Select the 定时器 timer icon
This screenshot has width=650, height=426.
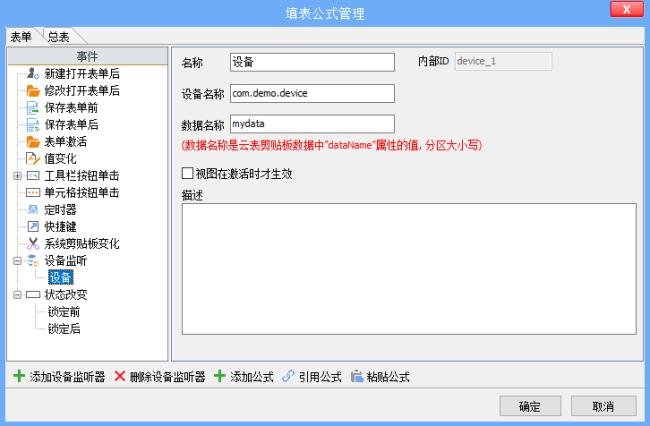[33, 210]
